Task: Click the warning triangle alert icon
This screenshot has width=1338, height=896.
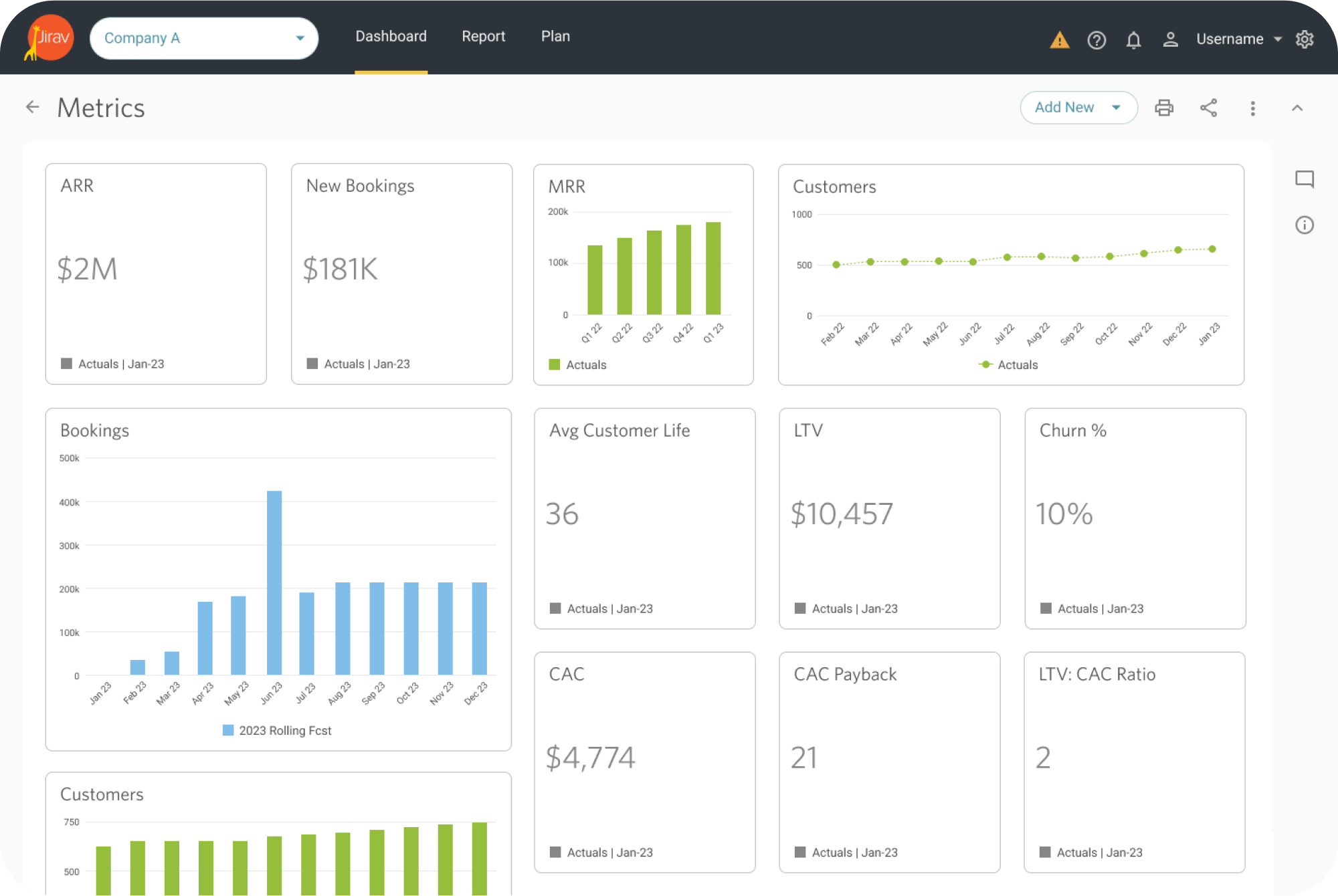Action: pos(1059,40)
